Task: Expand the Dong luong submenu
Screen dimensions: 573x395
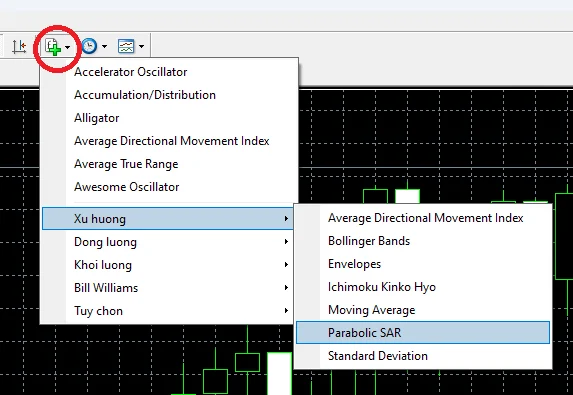Action: pos(168,242)
